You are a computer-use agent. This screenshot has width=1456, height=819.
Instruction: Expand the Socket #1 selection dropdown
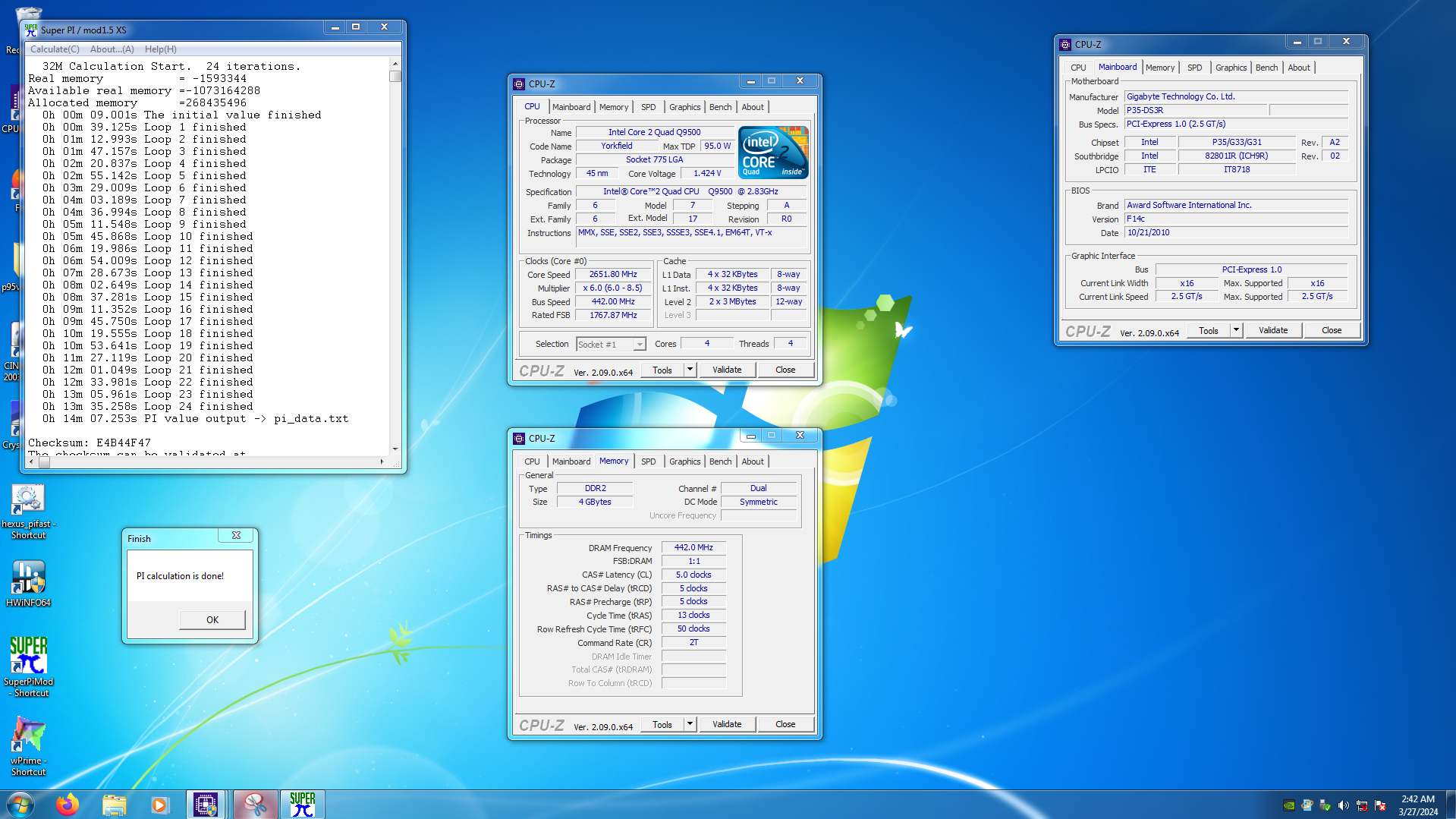pos(640,345)
